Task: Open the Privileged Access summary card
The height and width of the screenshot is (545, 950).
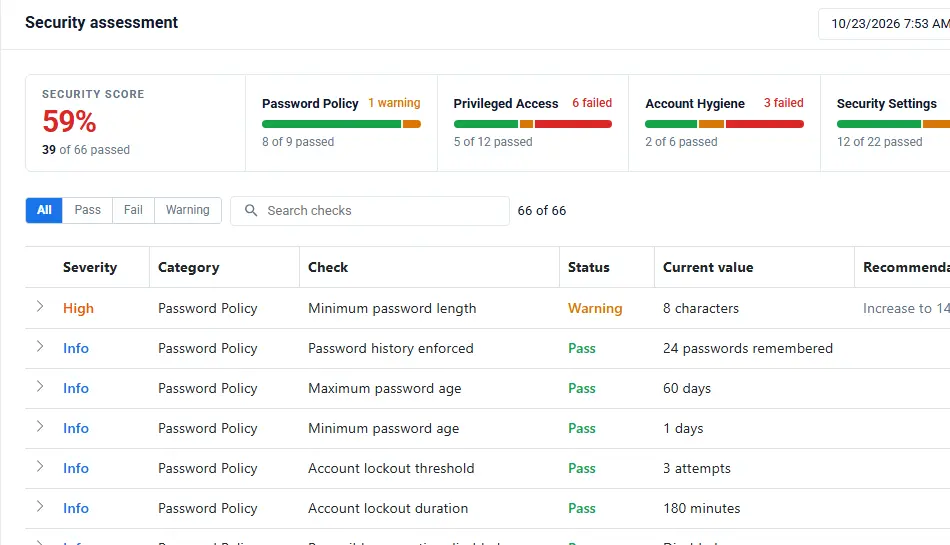Action: coord(533,123)
